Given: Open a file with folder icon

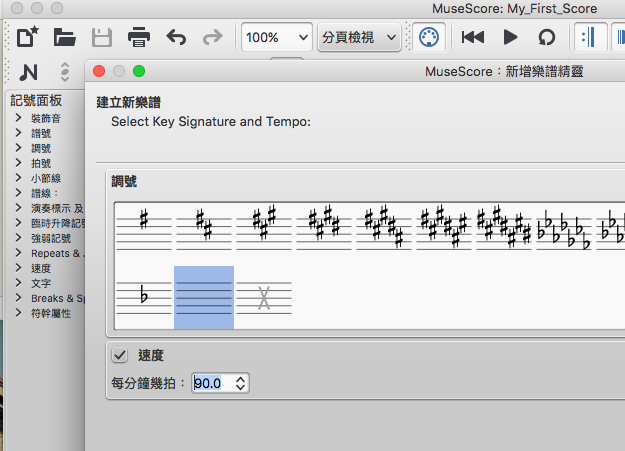Looking at the screenshot, I should [x=65, y=38].
